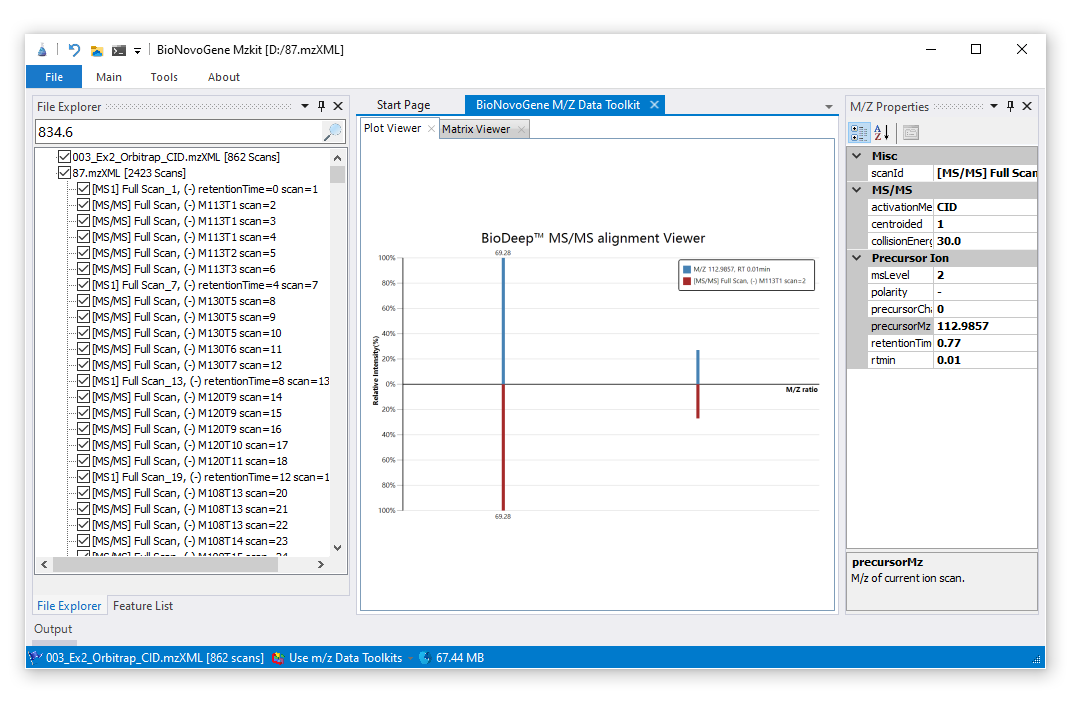
Task: Toggle checkbox for M130T7 scan=12
Action: pos(84,364)
